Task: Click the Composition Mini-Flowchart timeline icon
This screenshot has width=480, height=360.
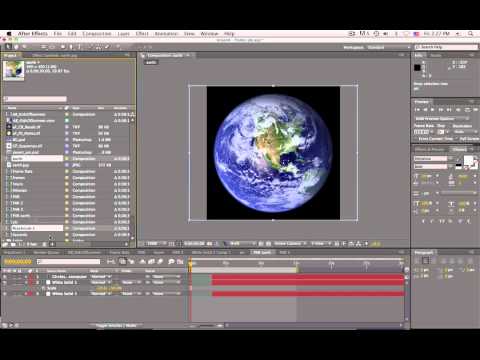Action: 111,262
